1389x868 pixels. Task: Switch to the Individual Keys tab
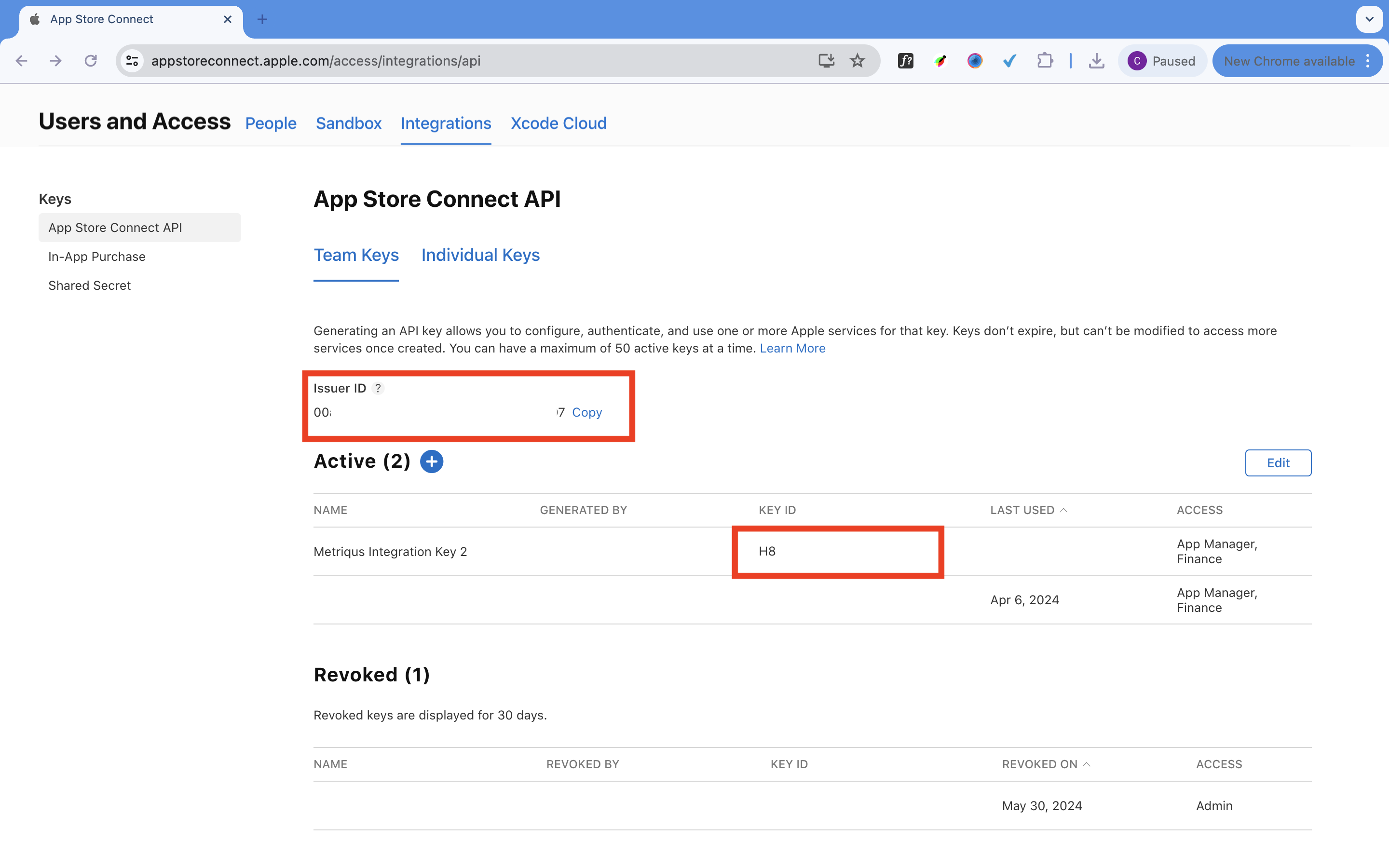480,255
